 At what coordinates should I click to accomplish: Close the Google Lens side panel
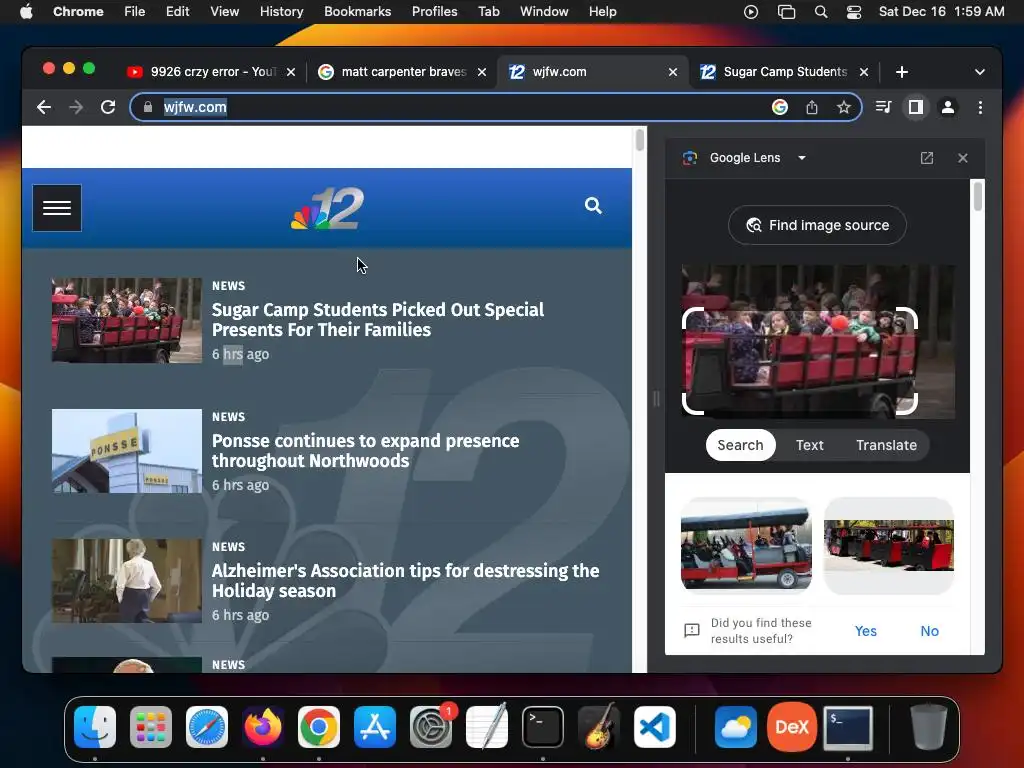click(963, 158)
